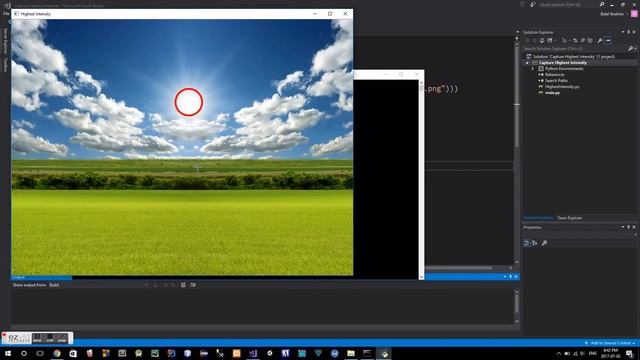
Task: Maximize the Highest Intensity image window
Action: tap(330, 14)
